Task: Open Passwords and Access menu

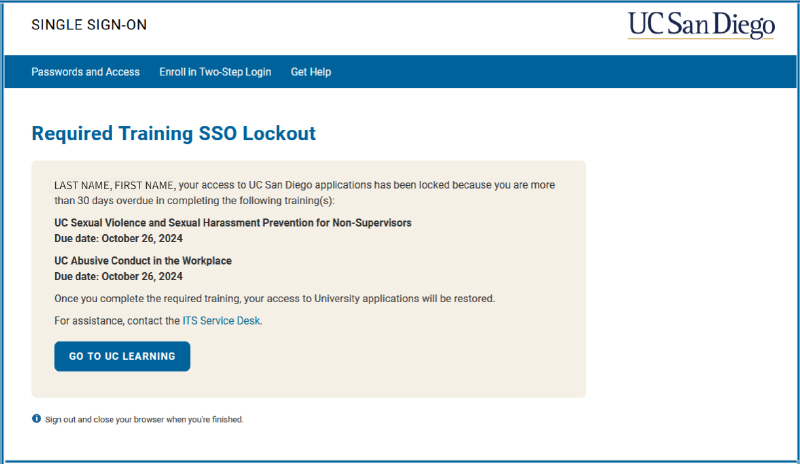Action: [x=85, y=72]
